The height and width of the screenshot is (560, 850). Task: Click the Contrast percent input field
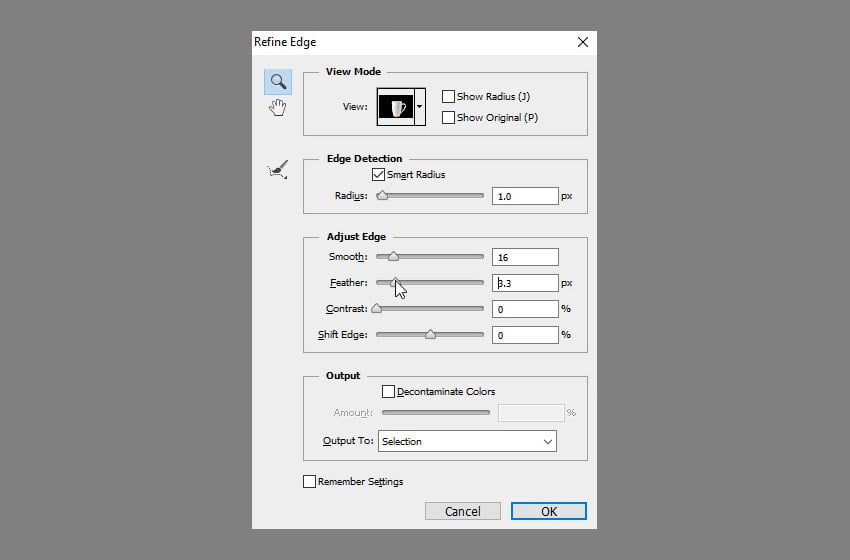(x=525, y=309)
